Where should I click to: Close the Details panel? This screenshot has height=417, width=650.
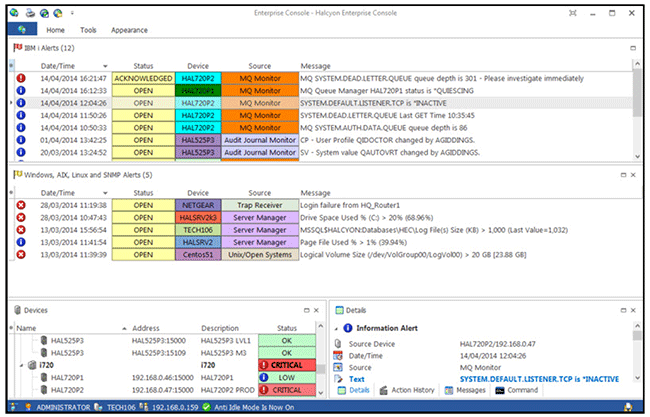[x=633, y=310]
